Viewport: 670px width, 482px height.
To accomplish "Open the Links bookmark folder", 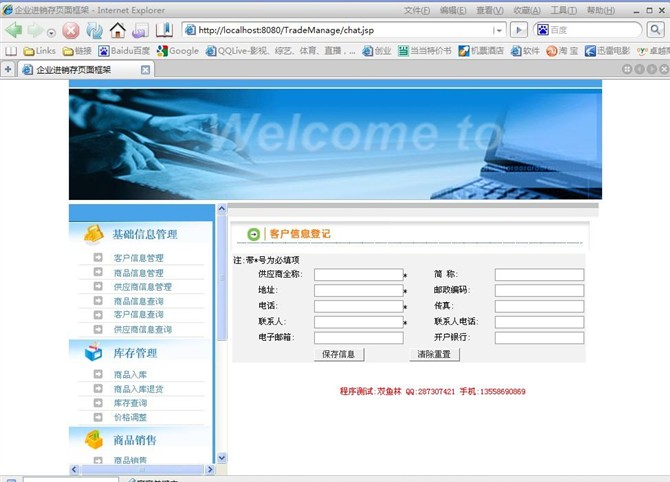I will (x=40, y=51).
